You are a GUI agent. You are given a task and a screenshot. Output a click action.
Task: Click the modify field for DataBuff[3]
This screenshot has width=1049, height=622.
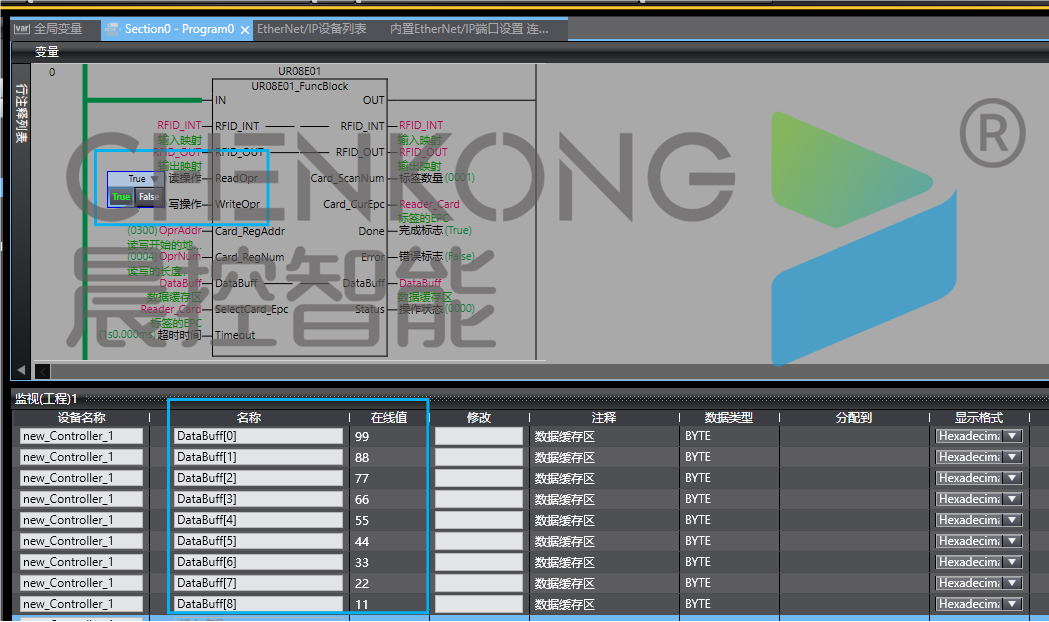tap(479, 499)
